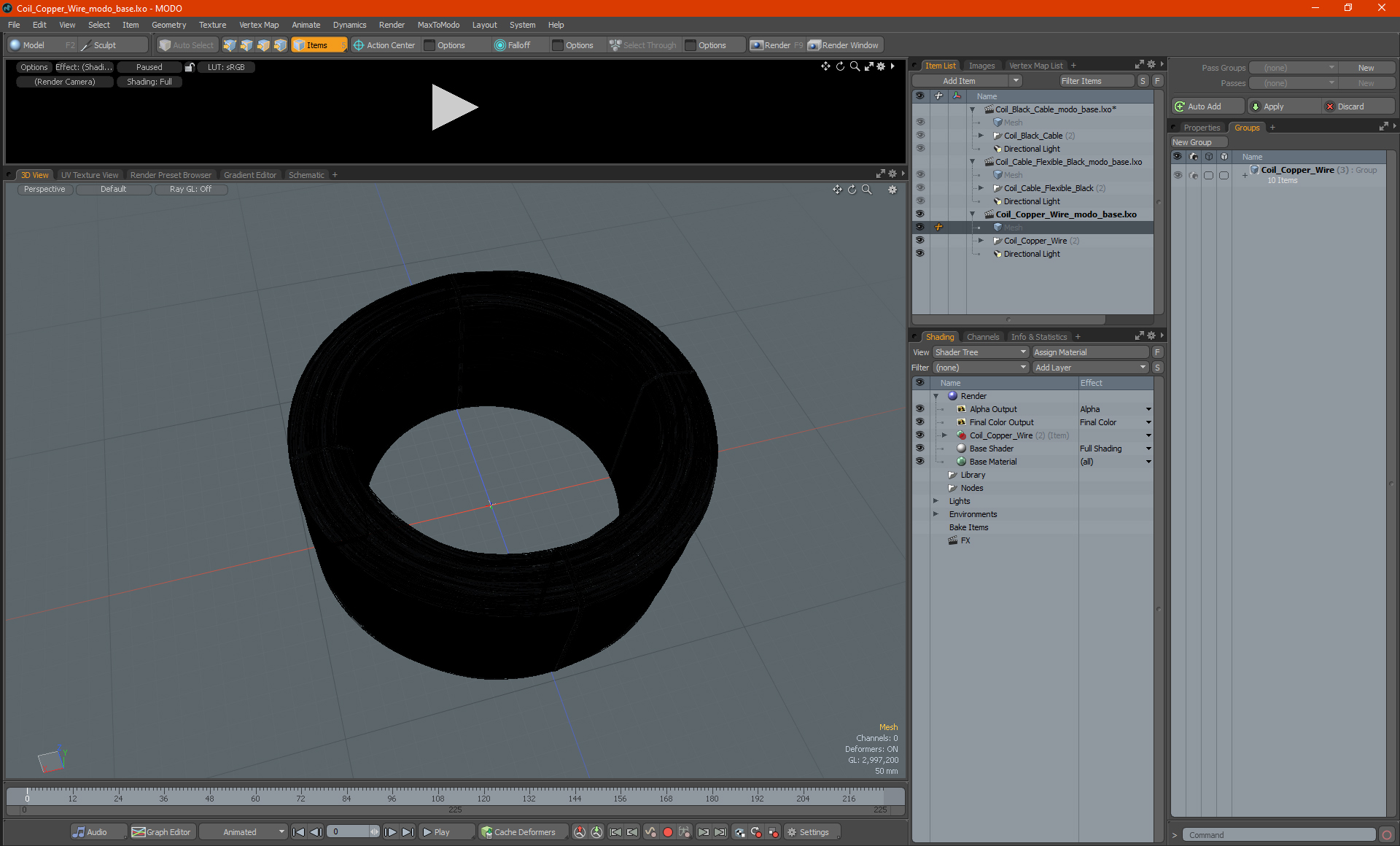This screenshot has height=846, width=1400.
Task: Click the Cache Deformers icon
Action: 486,832
